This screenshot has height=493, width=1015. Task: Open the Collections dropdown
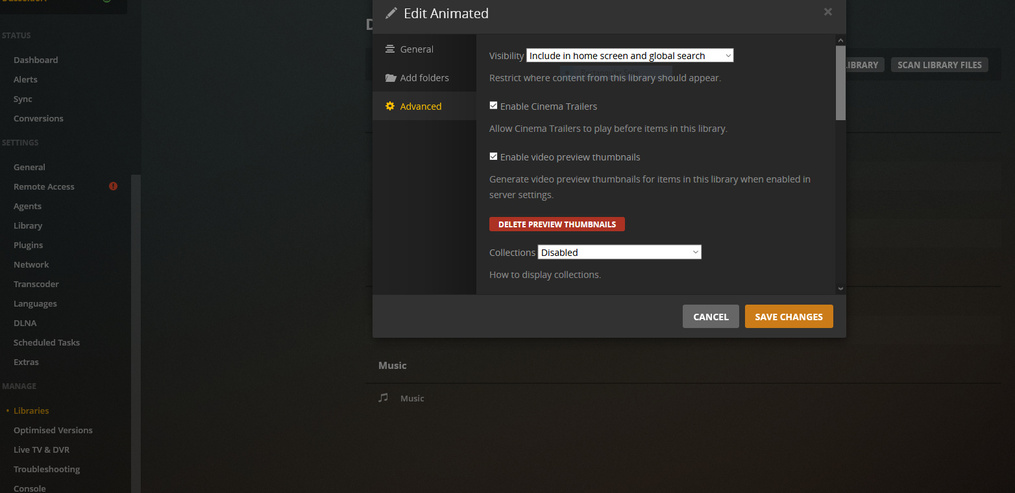619,252
